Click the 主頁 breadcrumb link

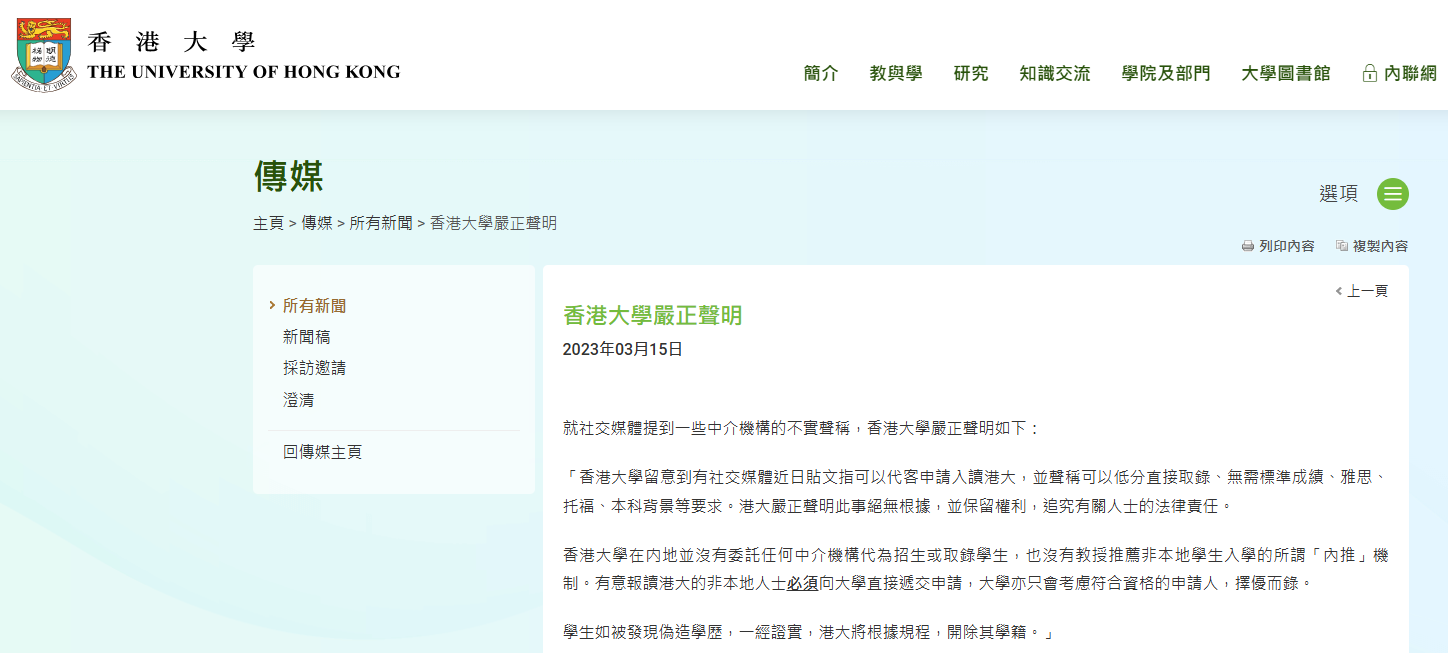pyautogui.click(x=269, y=223)
